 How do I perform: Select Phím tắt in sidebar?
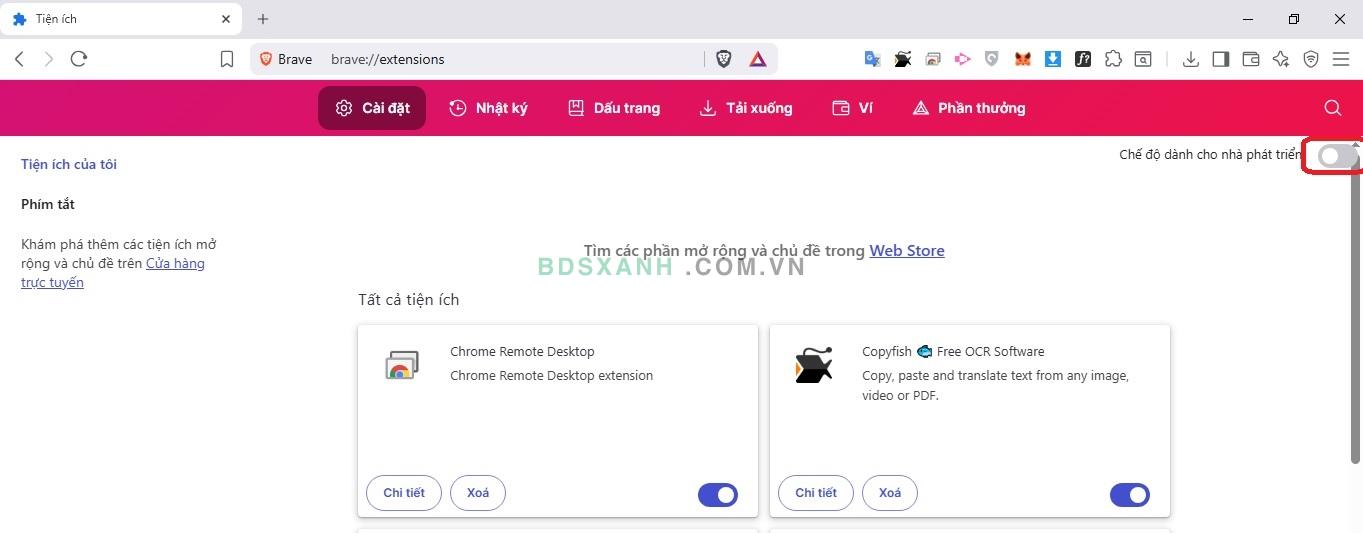tap(48, 204)
